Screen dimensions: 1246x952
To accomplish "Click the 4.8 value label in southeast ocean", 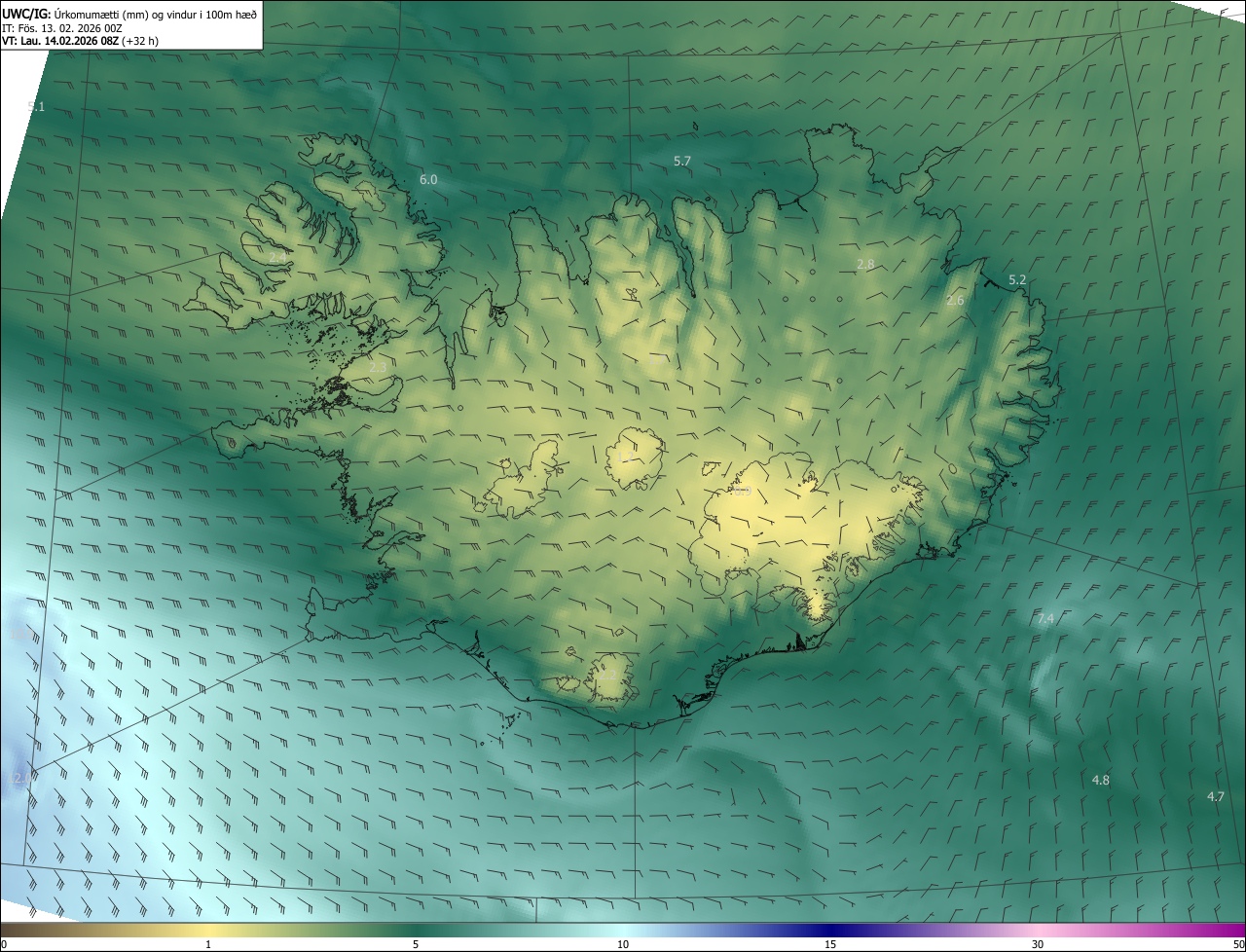I will pos(1101,781).
